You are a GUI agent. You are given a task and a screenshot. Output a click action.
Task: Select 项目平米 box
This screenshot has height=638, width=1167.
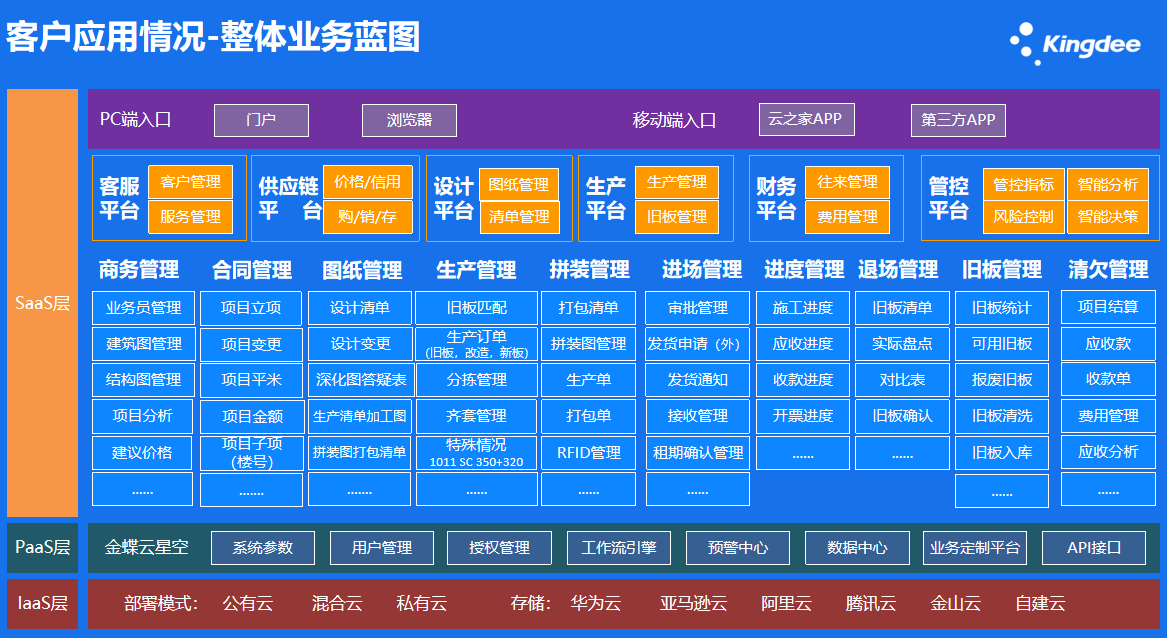[252, 380]
